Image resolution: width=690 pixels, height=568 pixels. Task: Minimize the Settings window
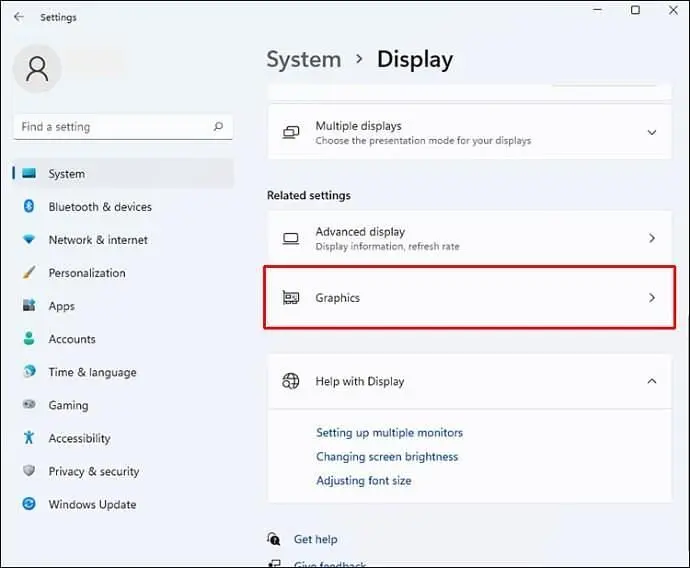pos(598,10)
